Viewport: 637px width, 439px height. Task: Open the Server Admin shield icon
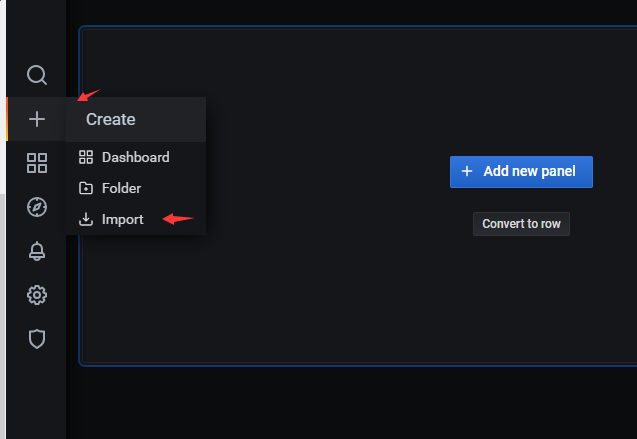pyautogui.click(x=37, y=339)
